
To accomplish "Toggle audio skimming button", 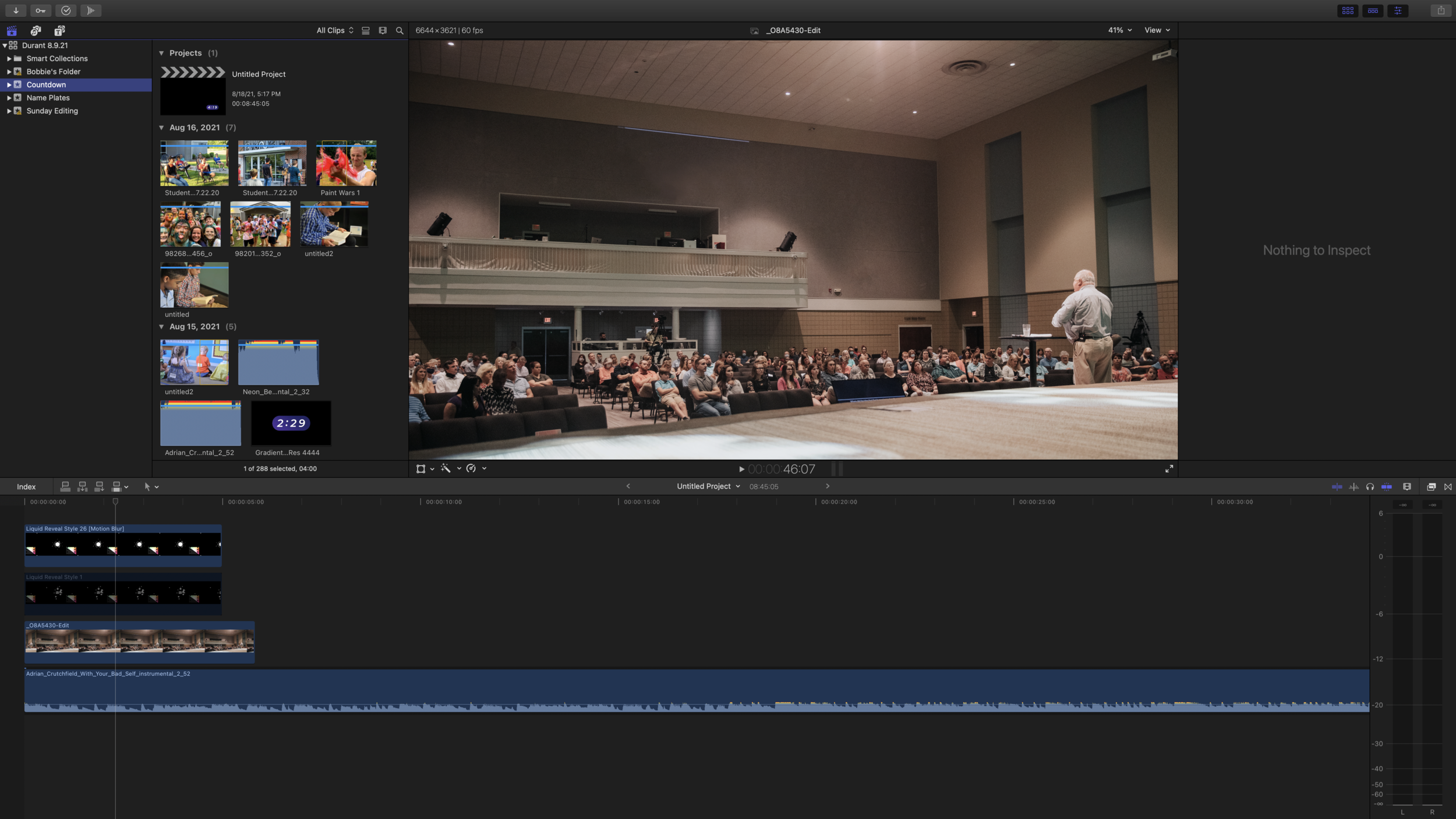I will pyautogui.click(x=1354, y=486).
